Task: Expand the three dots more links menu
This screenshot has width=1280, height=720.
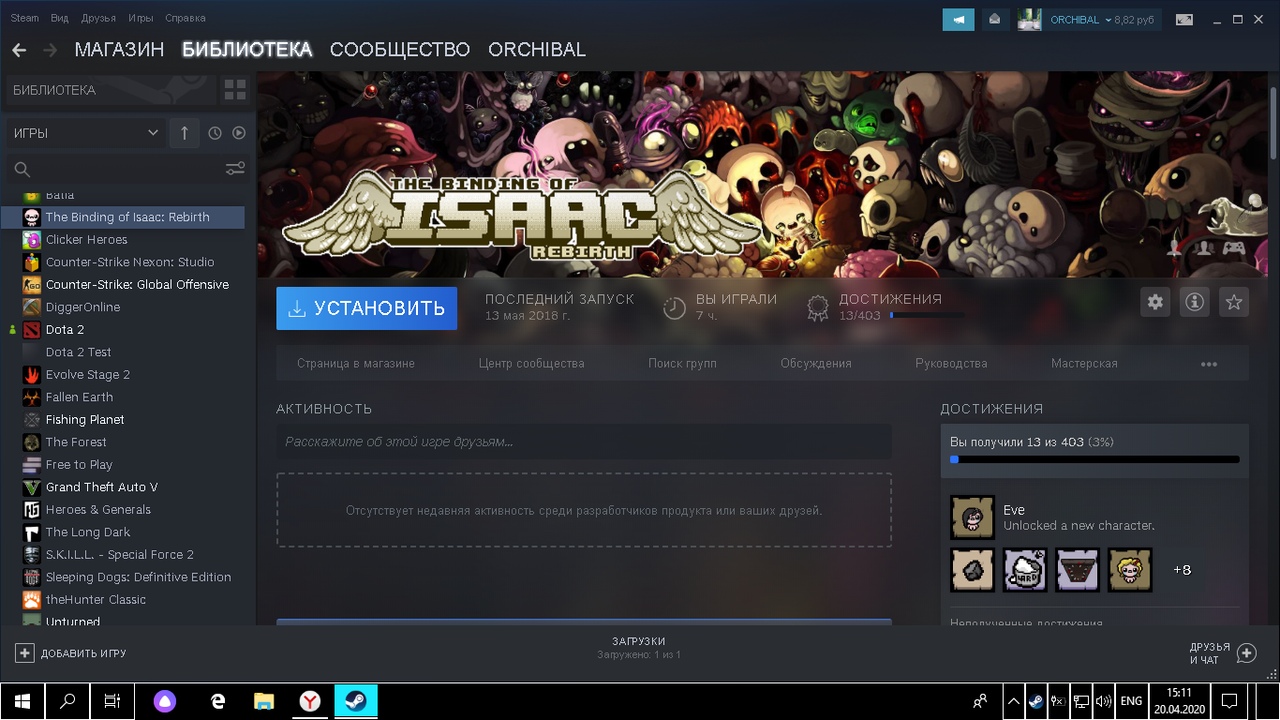Action: pyautogui.click(x=1209, y=364)
